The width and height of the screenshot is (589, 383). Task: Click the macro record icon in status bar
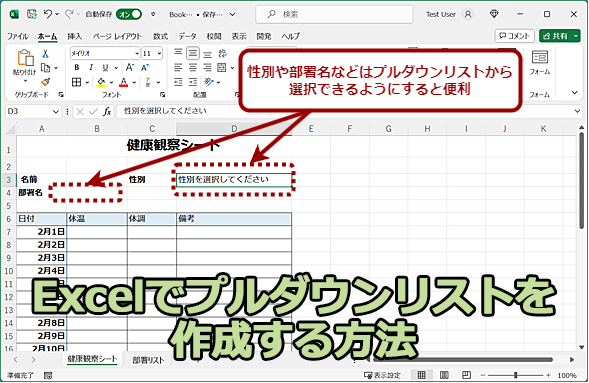tap(48, 375)
